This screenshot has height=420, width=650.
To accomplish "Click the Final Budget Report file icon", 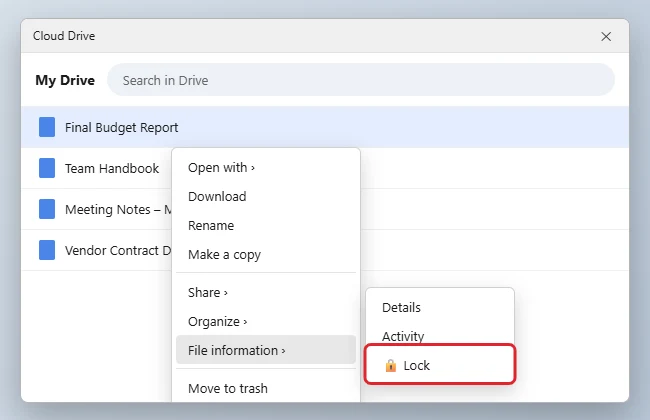I will pos(47,127).
